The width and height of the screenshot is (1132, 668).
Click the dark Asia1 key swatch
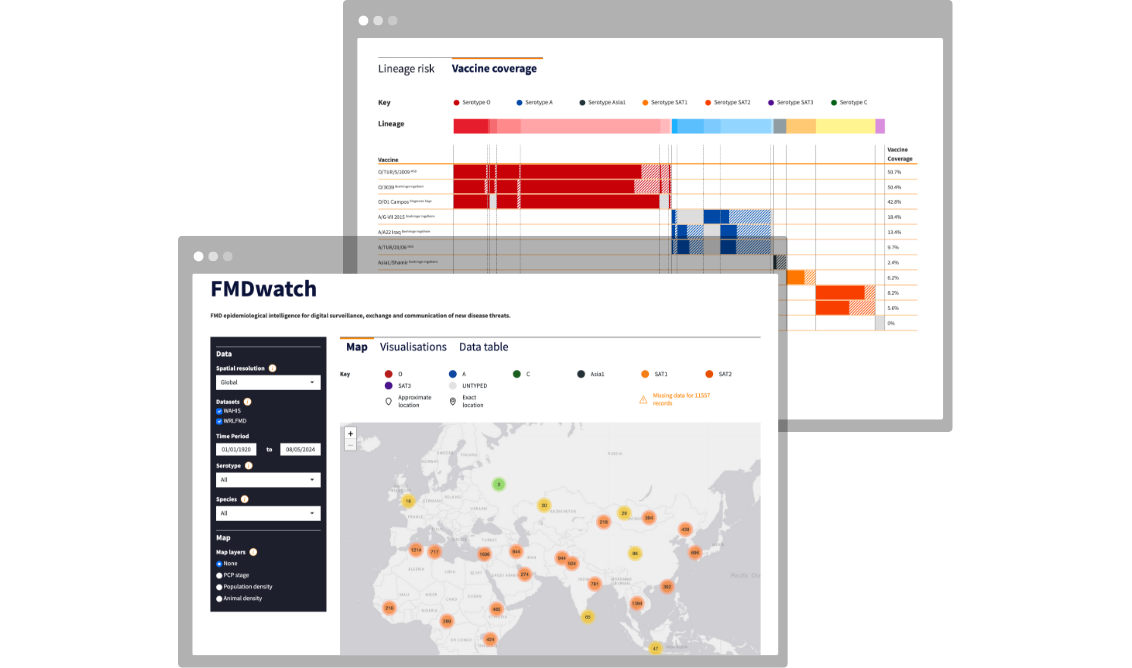point(581,374)
